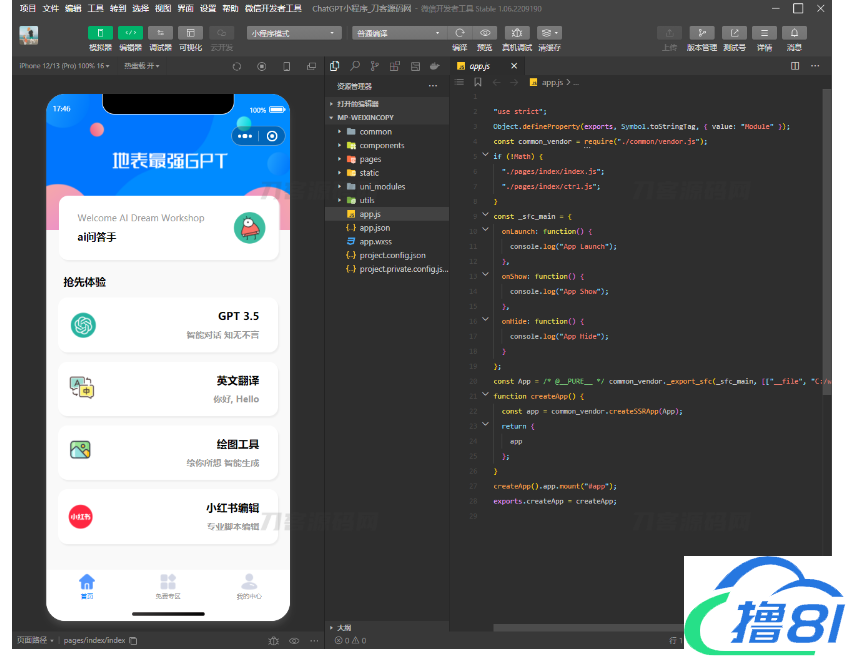Screen dimensions: 846x656
Task: Expand the common folder
Action: (387, 132)
